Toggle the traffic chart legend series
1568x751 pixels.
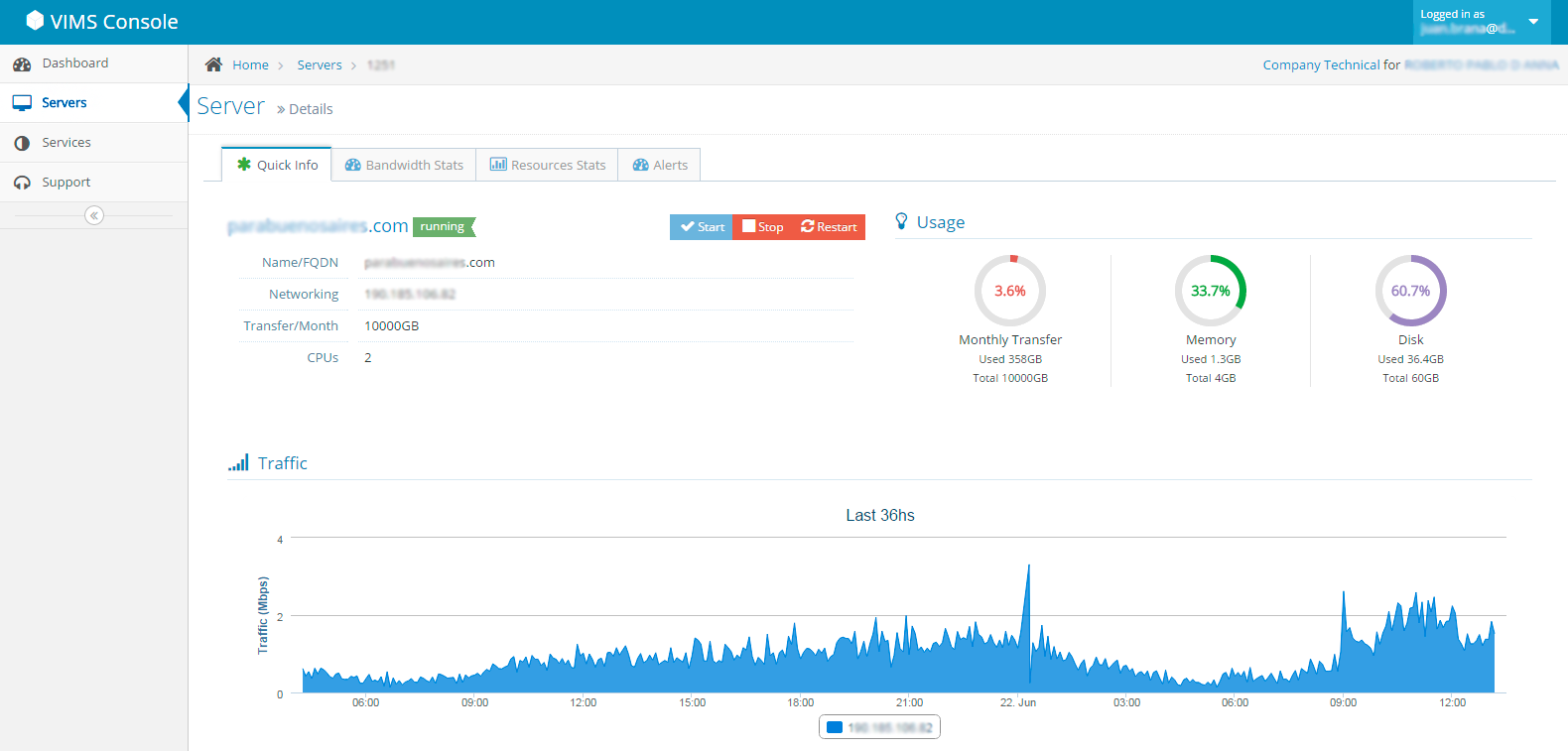(x=879, y=727)
